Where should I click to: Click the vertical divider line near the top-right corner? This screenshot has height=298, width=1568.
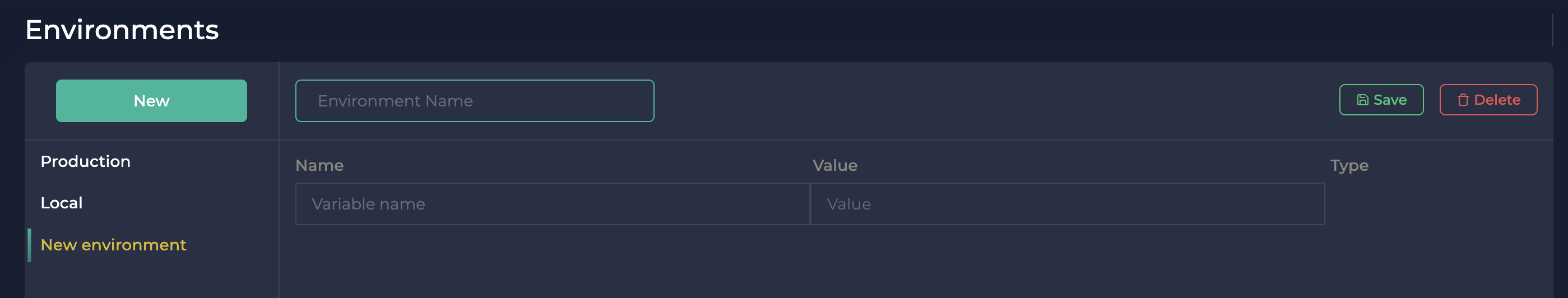1553,30
